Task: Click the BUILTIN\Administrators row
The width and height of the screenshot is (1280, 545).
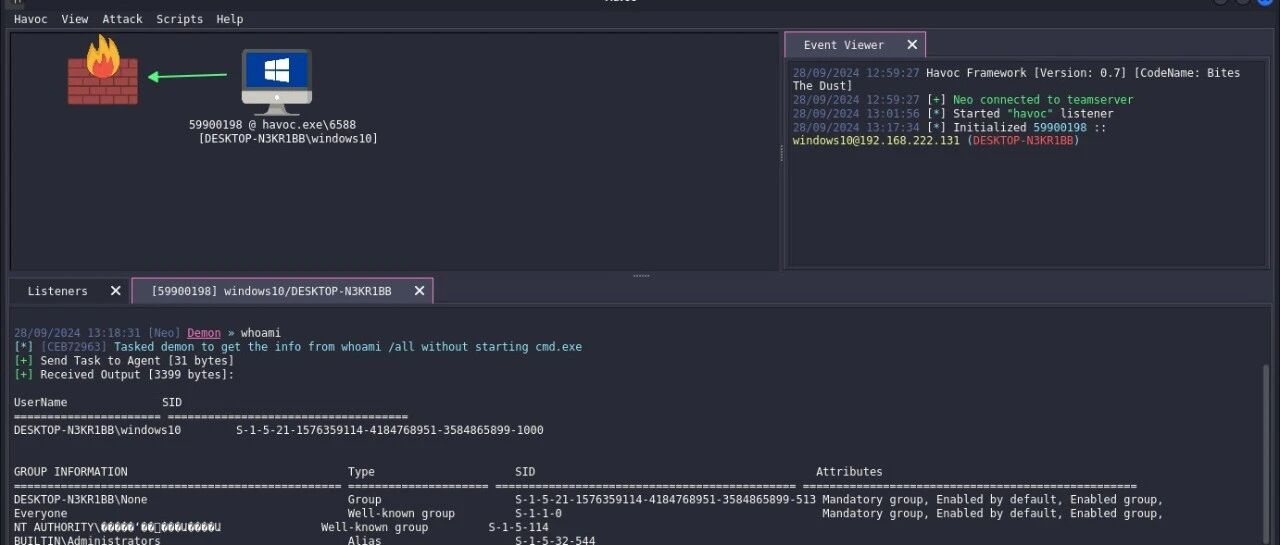Action: click(305, 540)
